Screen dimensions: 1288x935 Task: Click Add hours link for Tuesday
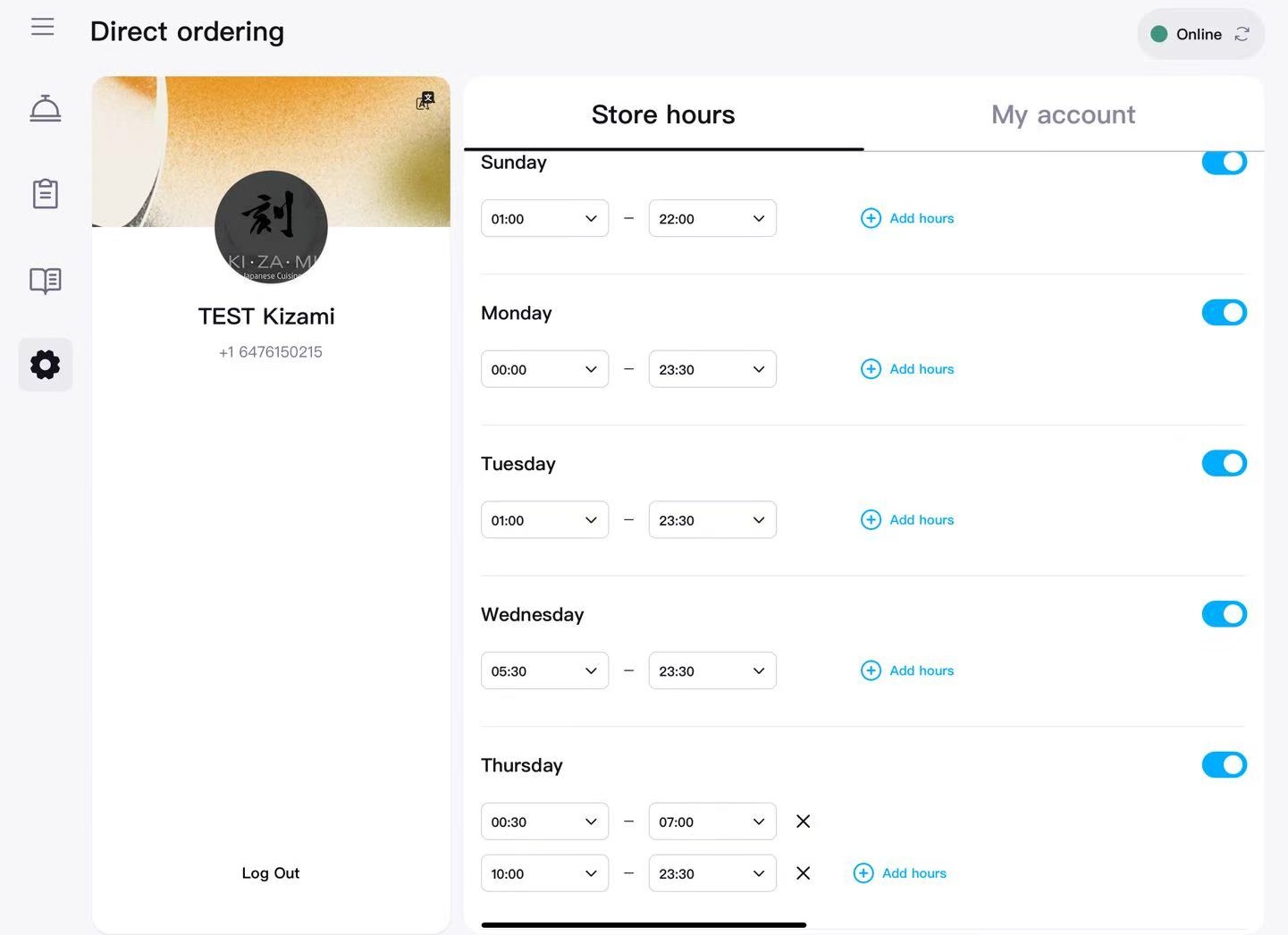click(922, 519)
